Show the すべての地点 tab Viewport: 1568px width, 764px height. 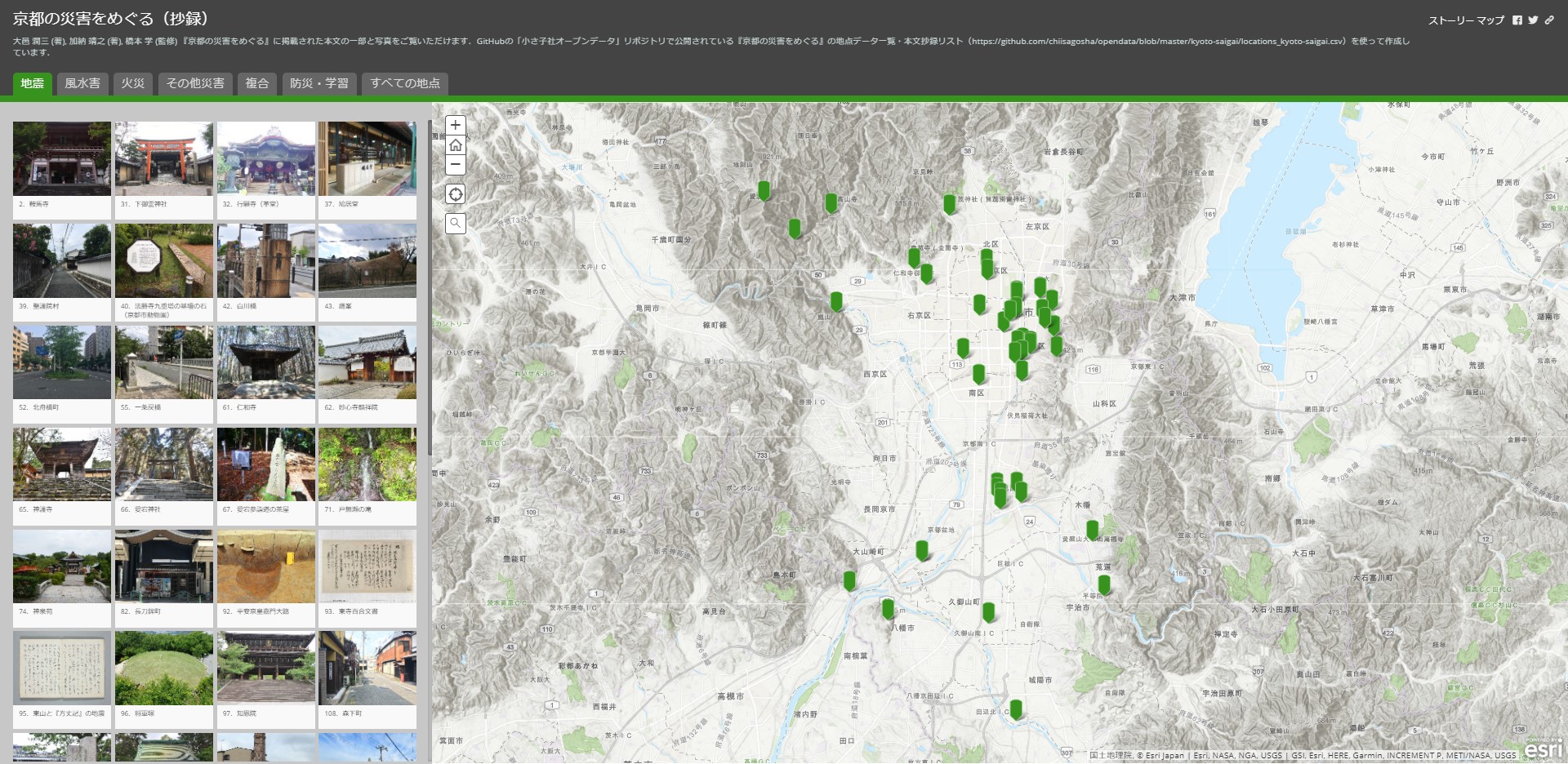click(405, 83)
